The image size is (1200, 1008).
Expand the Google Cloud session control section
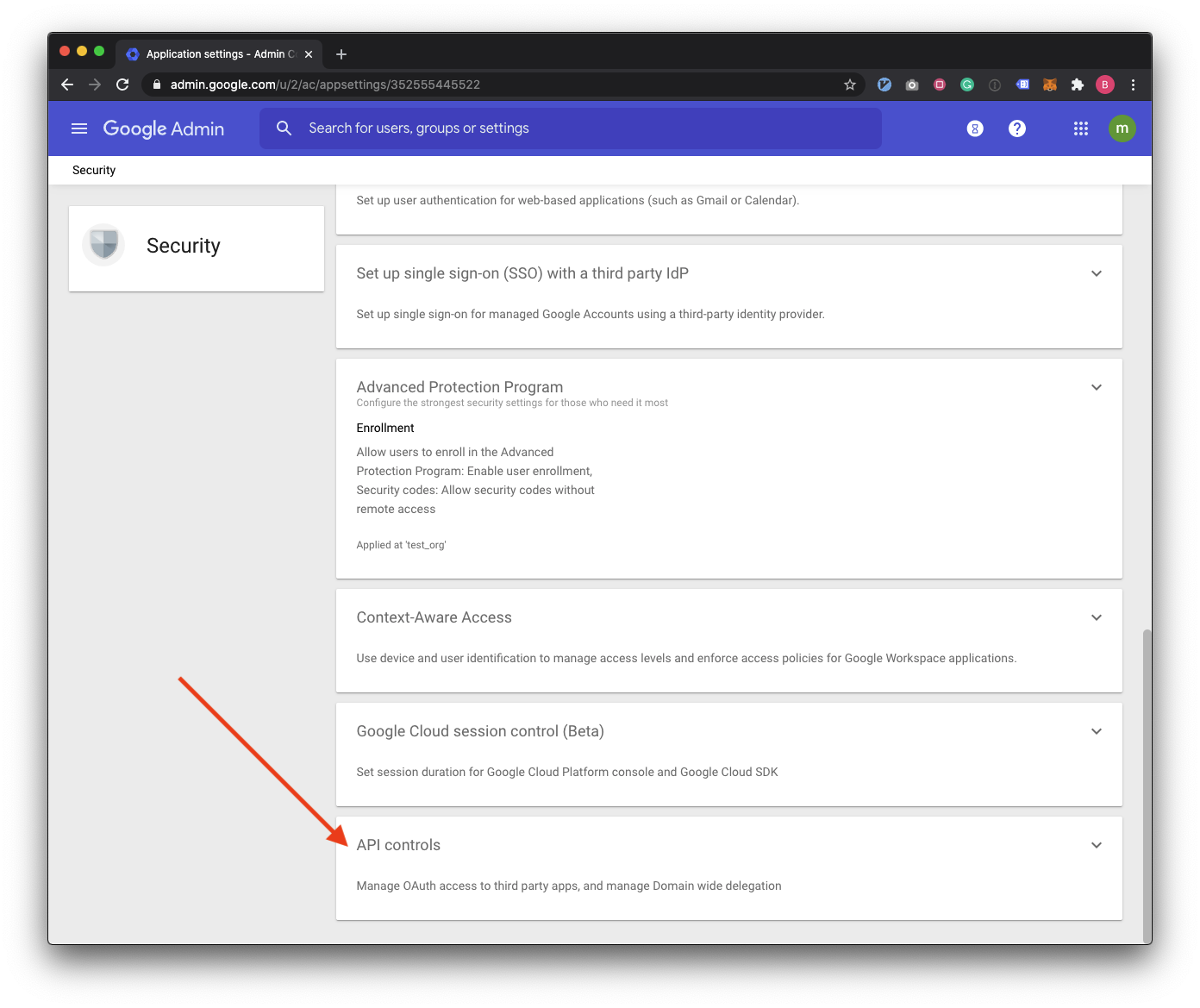pyautogui.click(x=1096, y=730)
